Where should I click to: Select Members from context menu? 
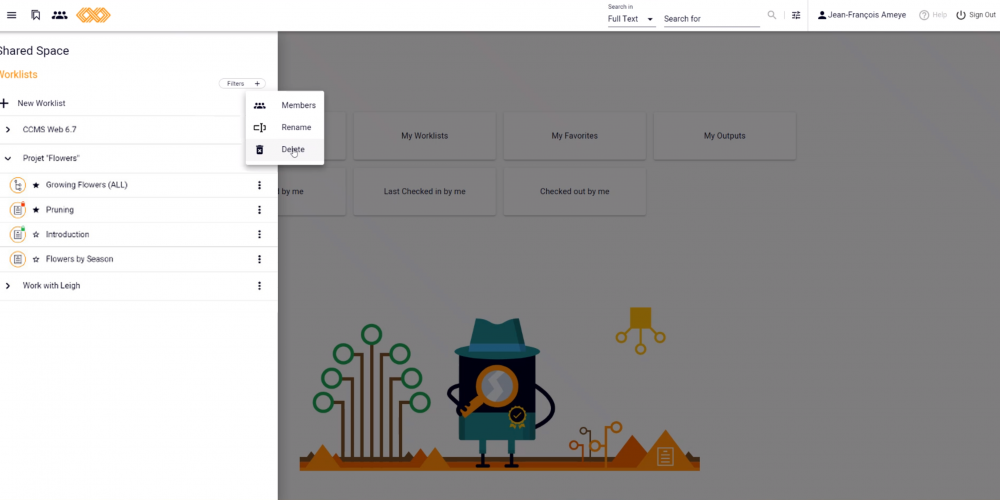point(284,105)
